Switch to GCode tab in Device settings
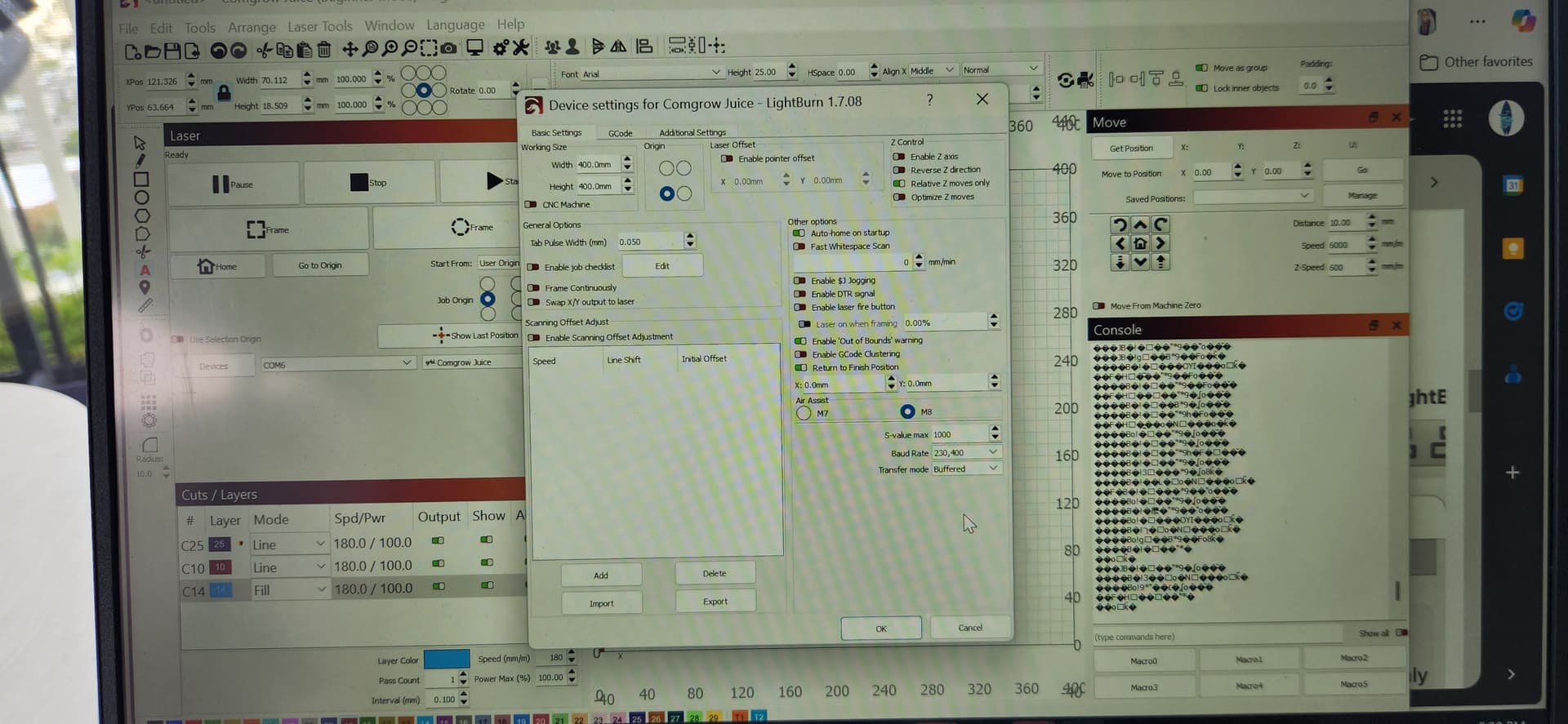This screenshot has width=1568, height=724. click(620, 133)
